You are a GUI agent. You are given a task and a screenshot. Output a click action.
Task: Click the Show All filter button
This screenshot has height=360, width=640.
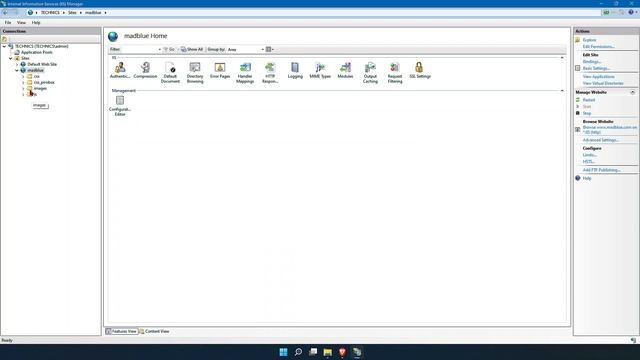tap(192, 49)
